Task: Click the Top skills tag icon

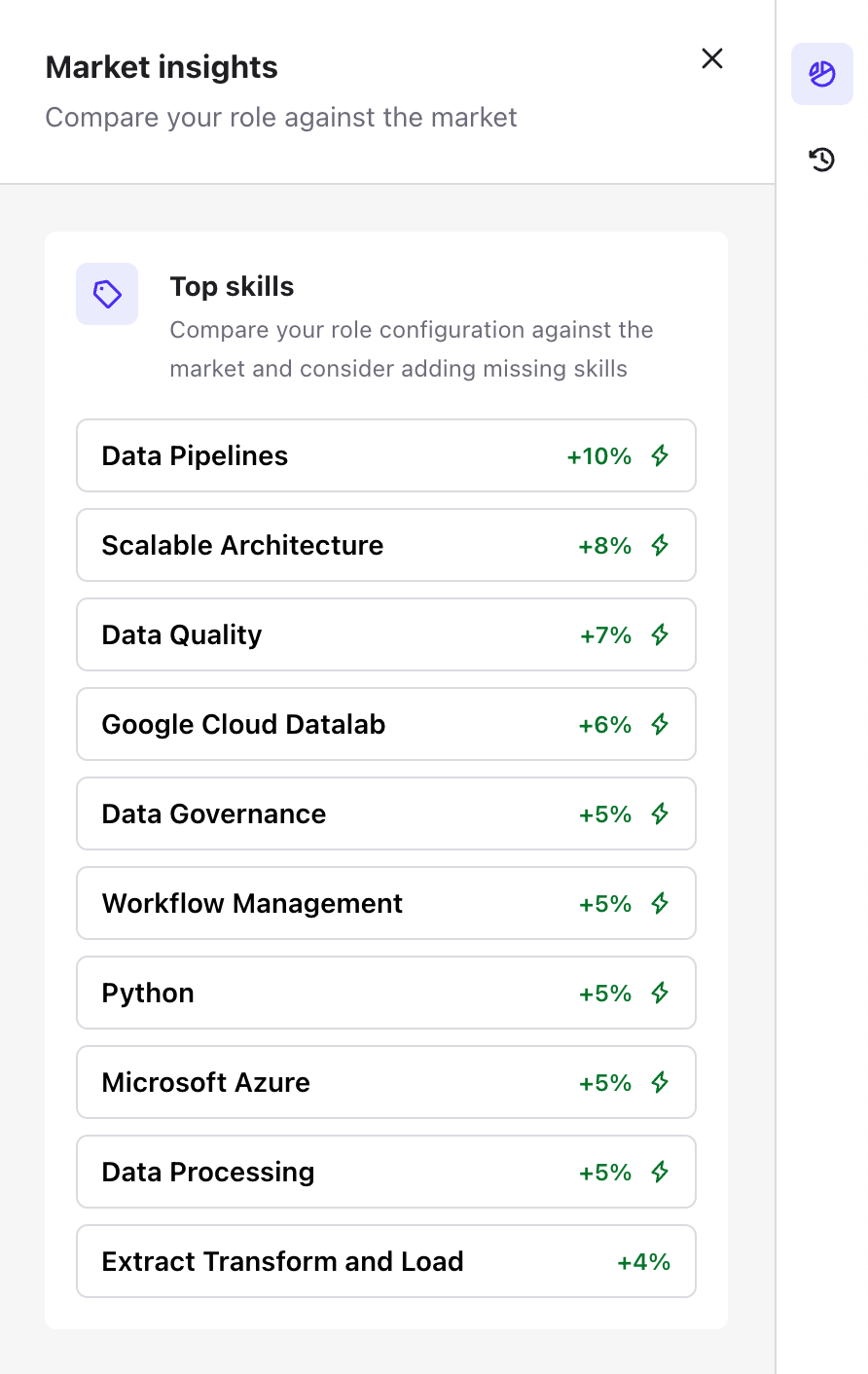Action: 107,294
